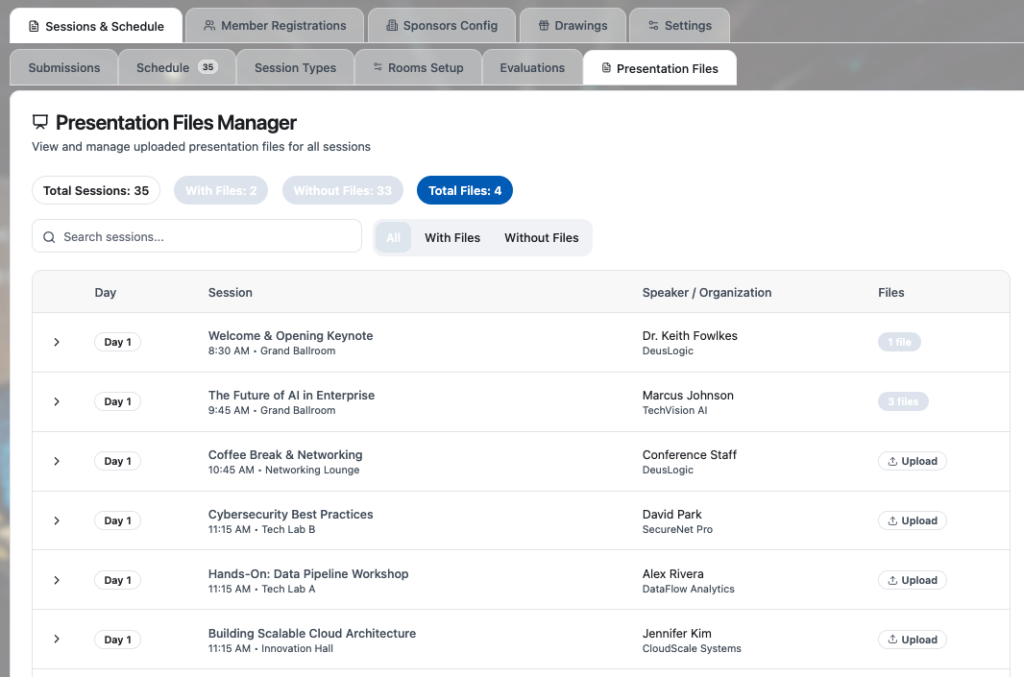Image resolution: width=1024 pixels, height=677 pixels.
Task: Expand the Cybersecurity Best Practices row
Action: [57, 521]
